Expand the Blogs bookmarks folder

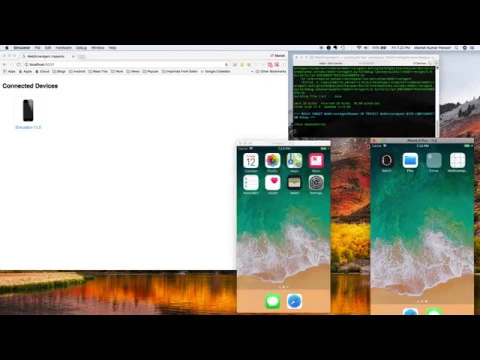[59, 71]
